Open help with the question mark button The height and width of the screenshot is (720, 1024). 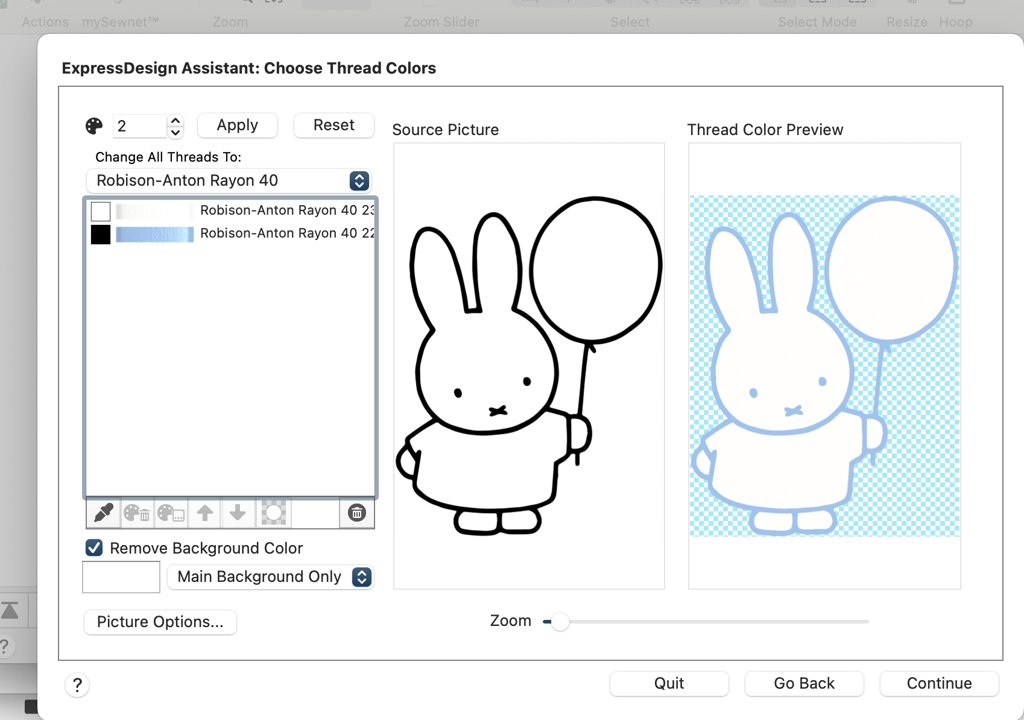[77, 685]
